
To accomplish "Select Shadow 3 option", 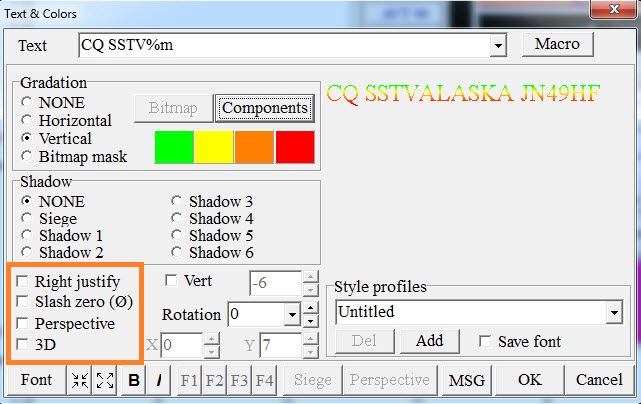I will pyautogui.click(x=177, y=201).
